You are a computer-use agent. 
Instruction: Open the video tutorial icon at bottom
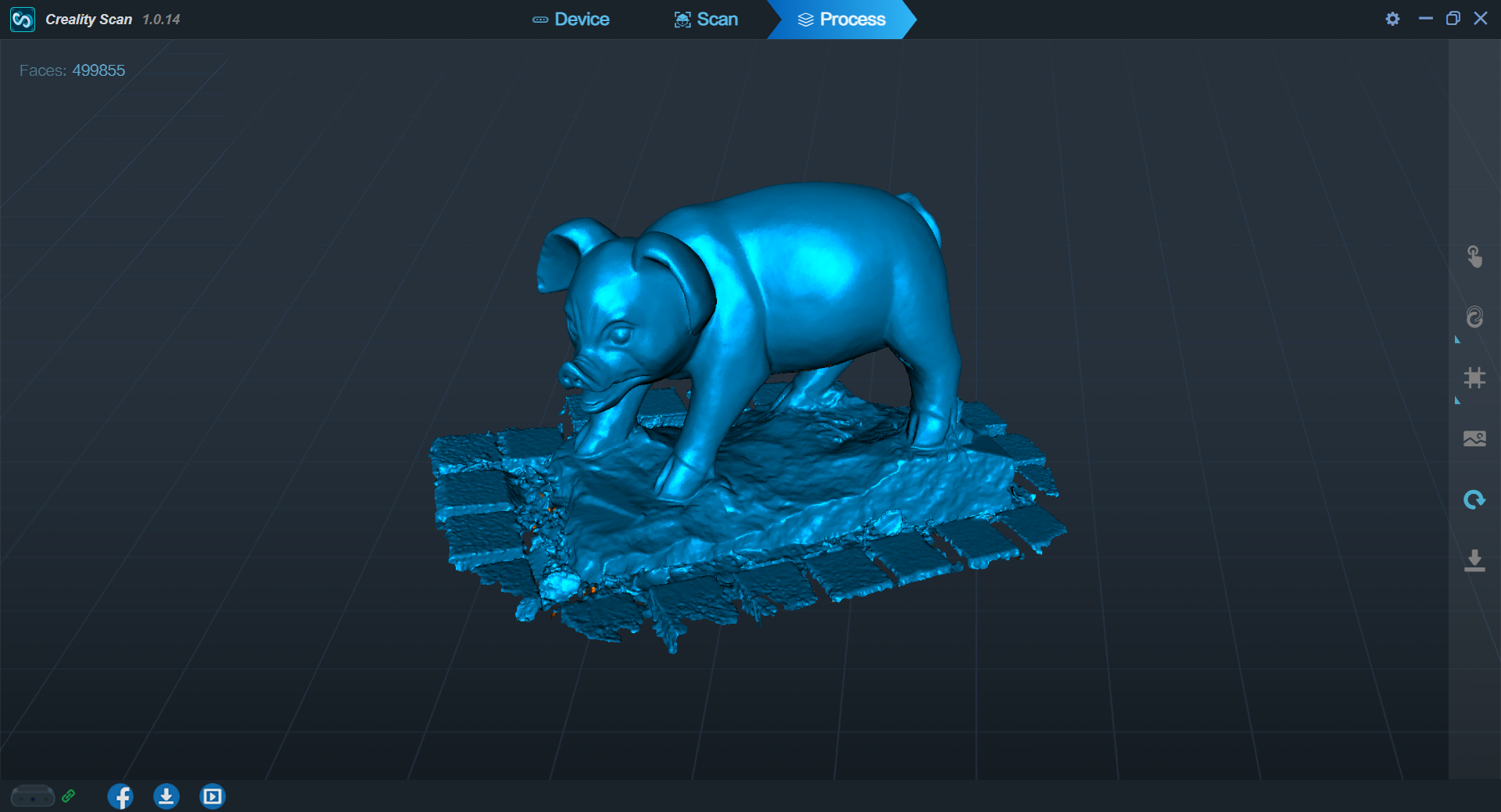click(x=212, y=796)
